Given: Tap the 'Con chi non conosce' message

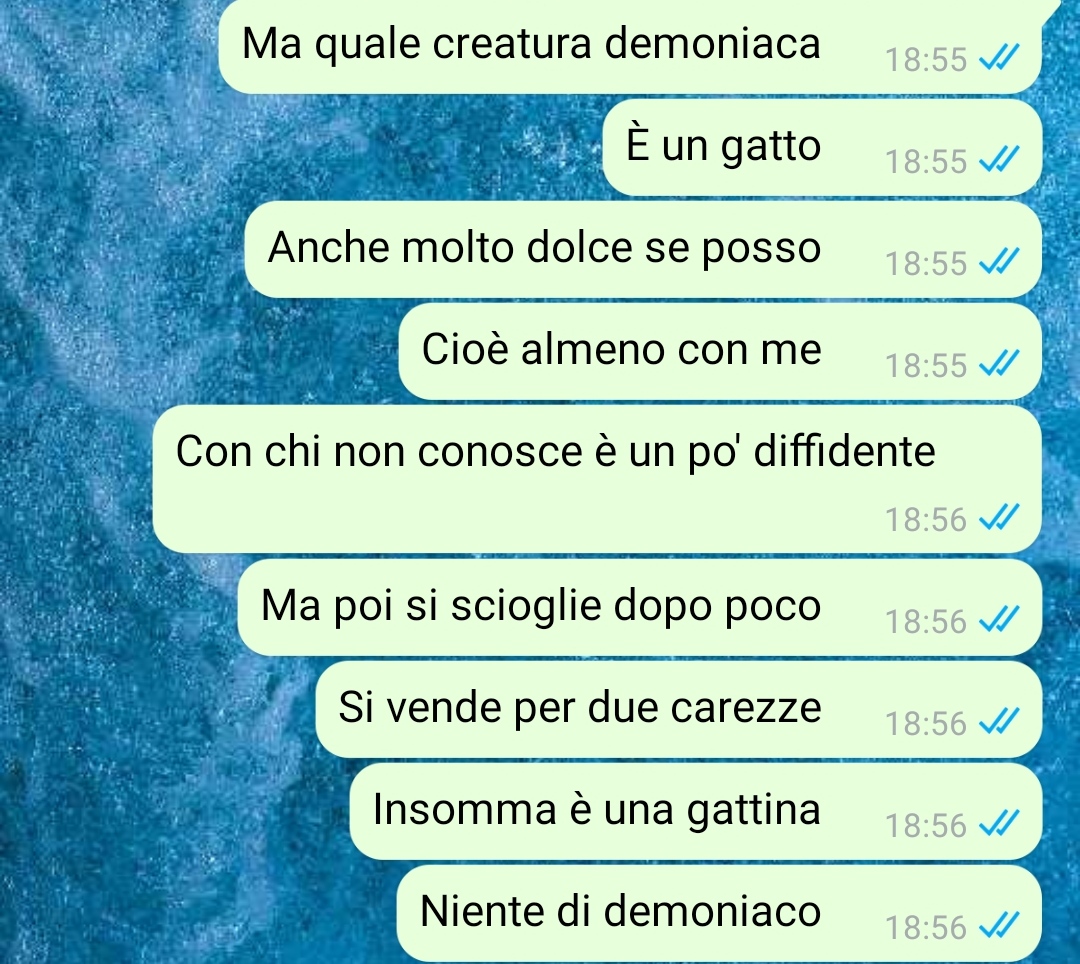Looking at the screenshot, I should (x=596, y=479).
